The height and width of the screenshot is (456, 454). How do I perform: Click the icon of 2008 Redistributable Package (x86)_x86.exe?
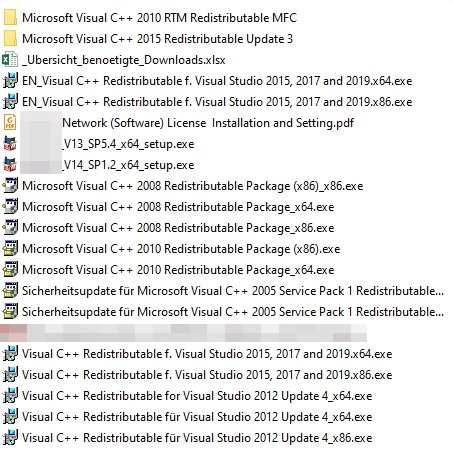10,185
